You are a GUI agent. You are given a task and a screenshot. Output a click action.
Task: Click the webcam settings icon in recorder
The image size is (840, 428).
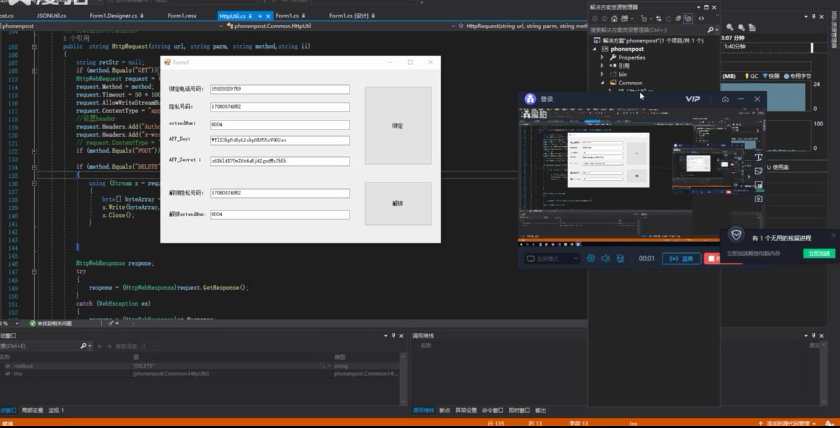pyautogui.click(x=591, y=258)
